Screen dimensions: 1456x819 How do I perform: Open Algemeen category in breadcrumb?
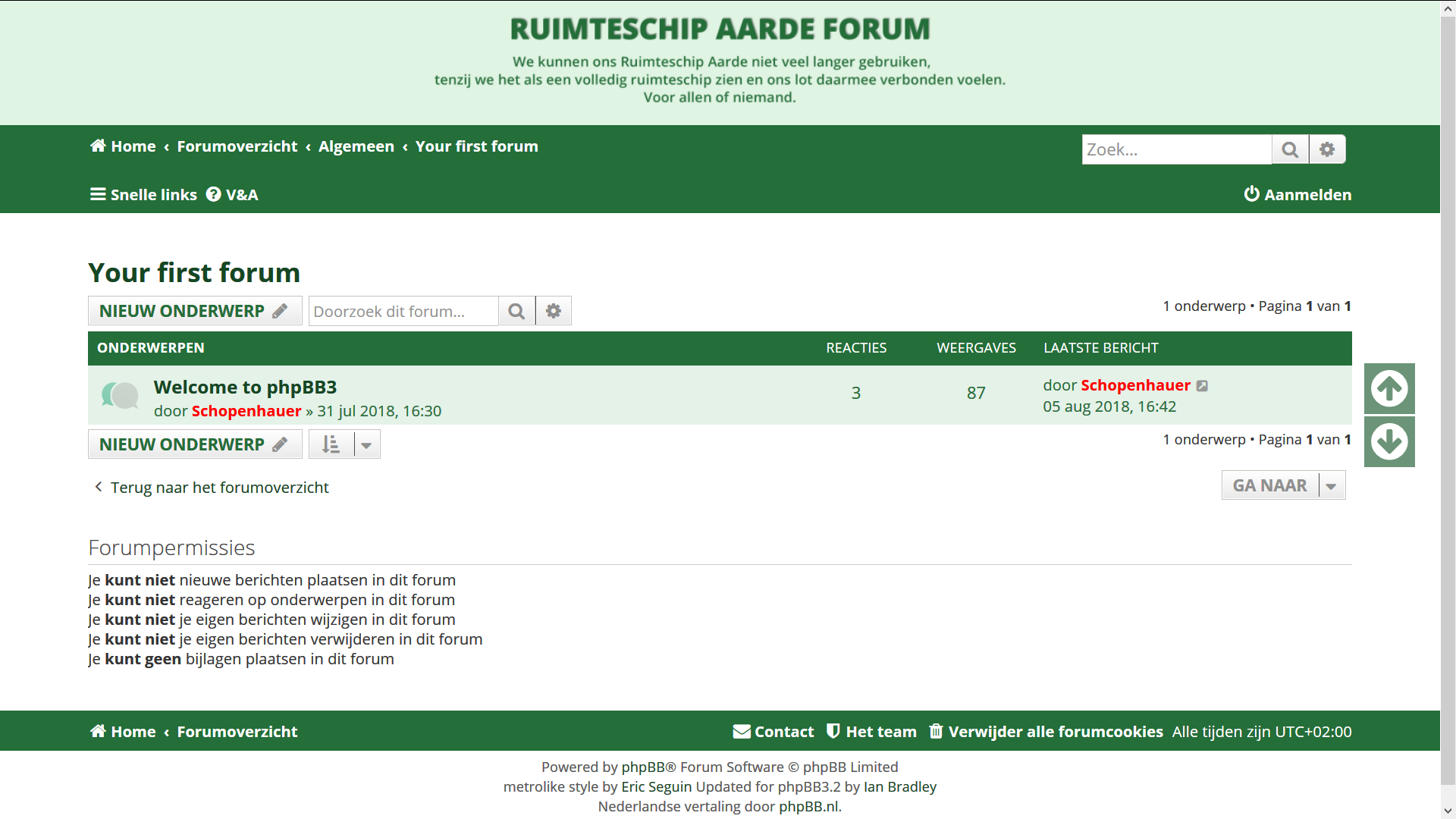pos(356,146)
